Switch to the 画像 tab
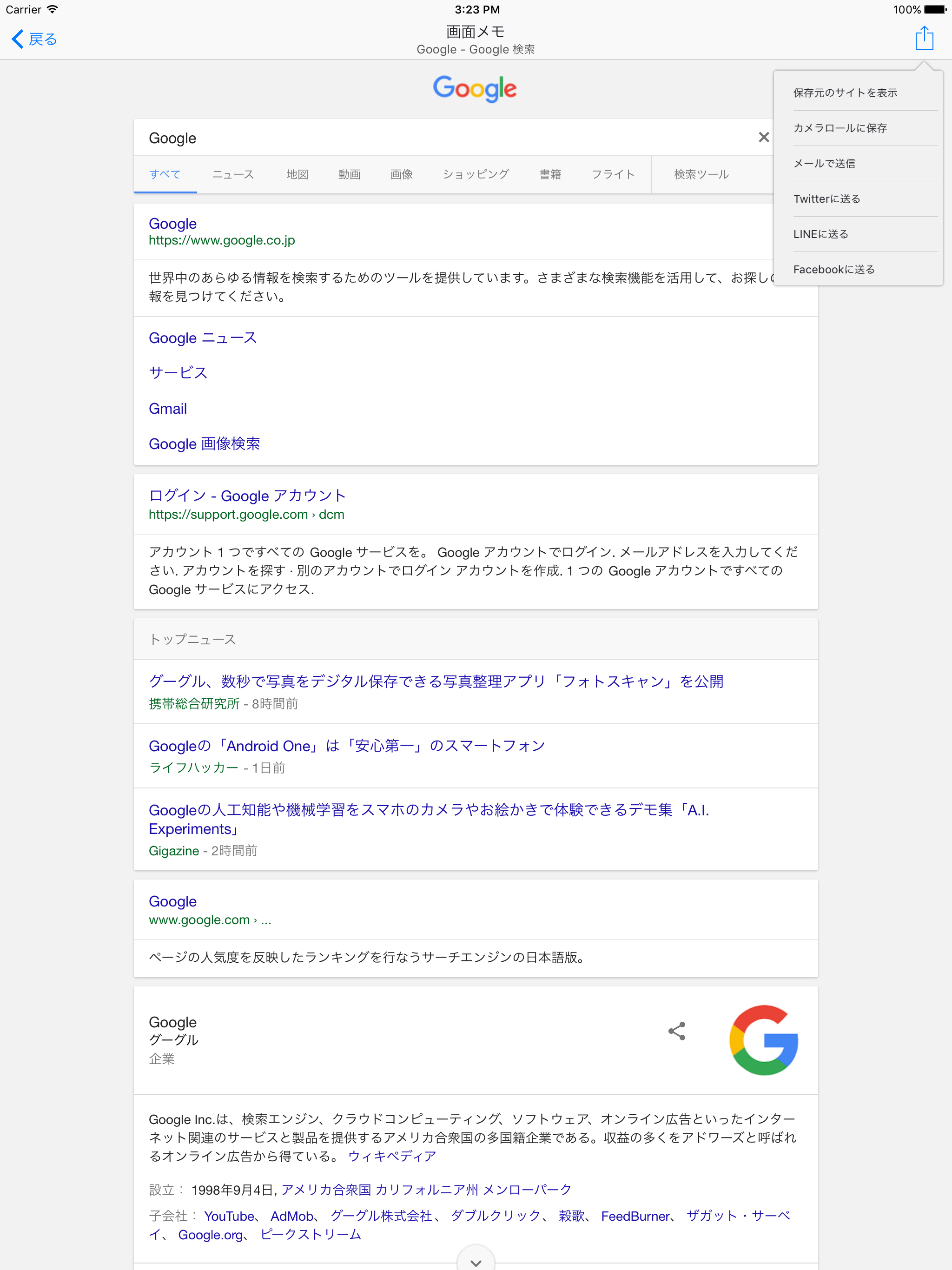This screenshot has height=1270, width=952. [402, 174]
